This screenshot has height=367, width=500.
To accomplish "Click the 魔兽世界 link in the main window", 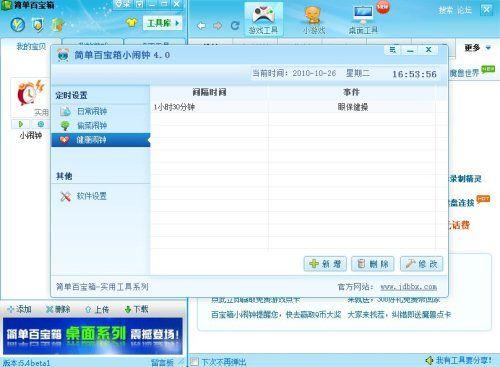I will point(464,73).
